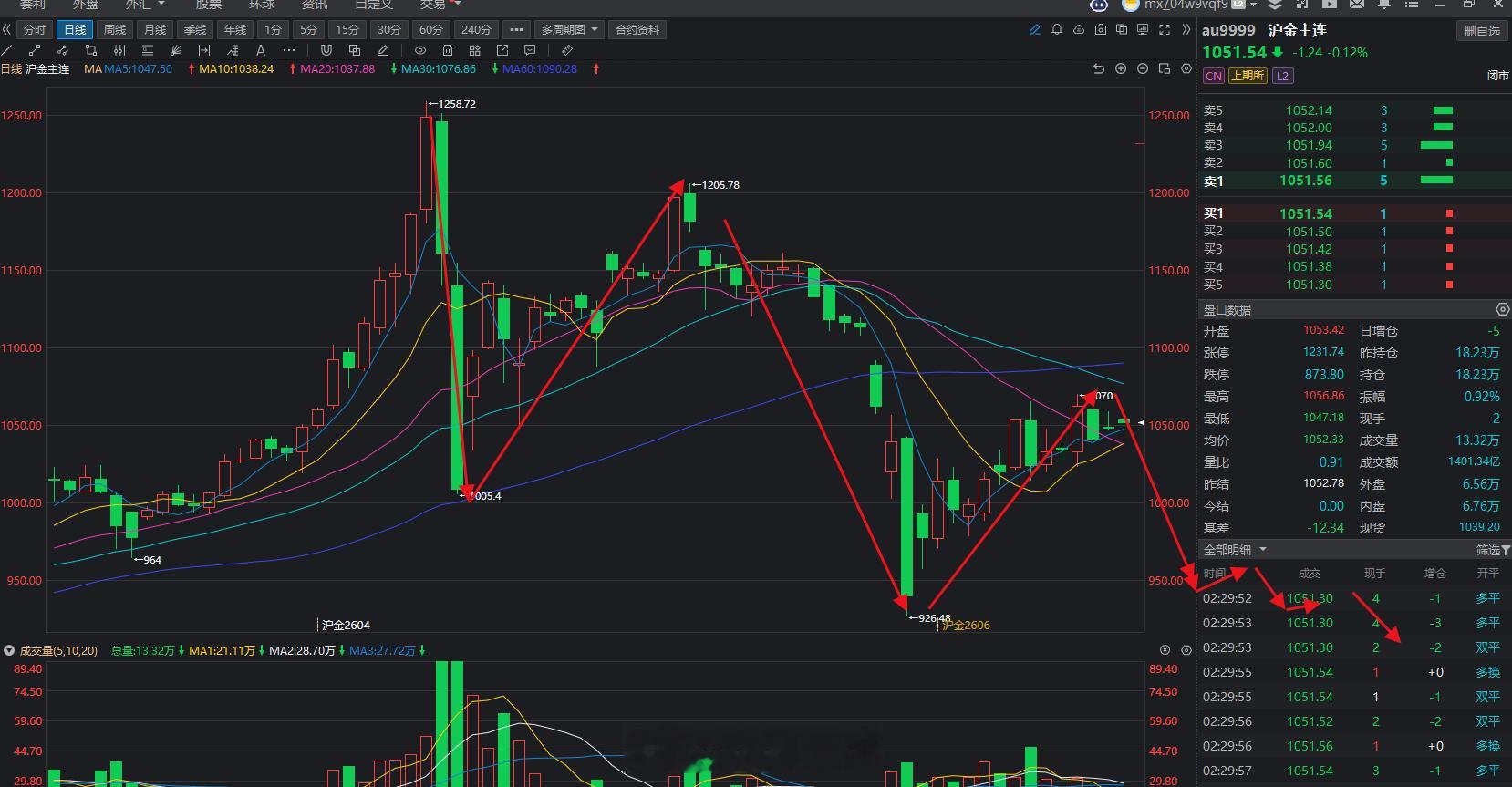
Task: Select the vertical channel lines tool
Action: (119, 50)
